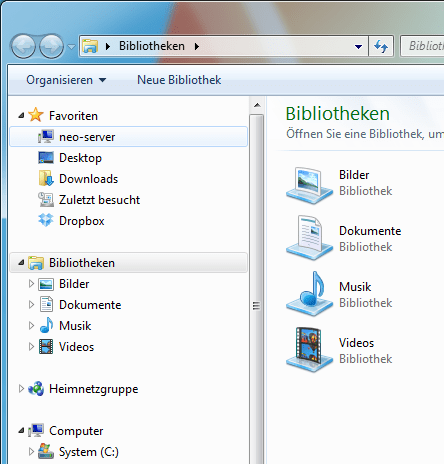
Task: Expand the Heimnetzgruppe node
Action: point(21,389)
